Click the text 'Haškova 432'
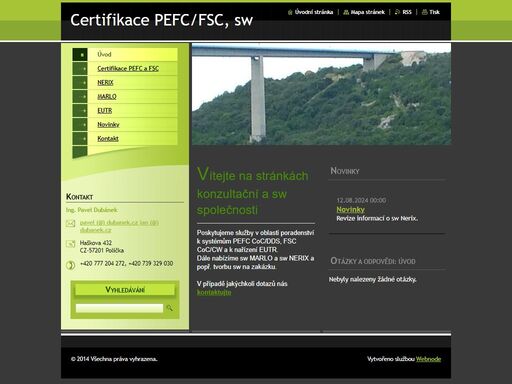 pos(96,243)
